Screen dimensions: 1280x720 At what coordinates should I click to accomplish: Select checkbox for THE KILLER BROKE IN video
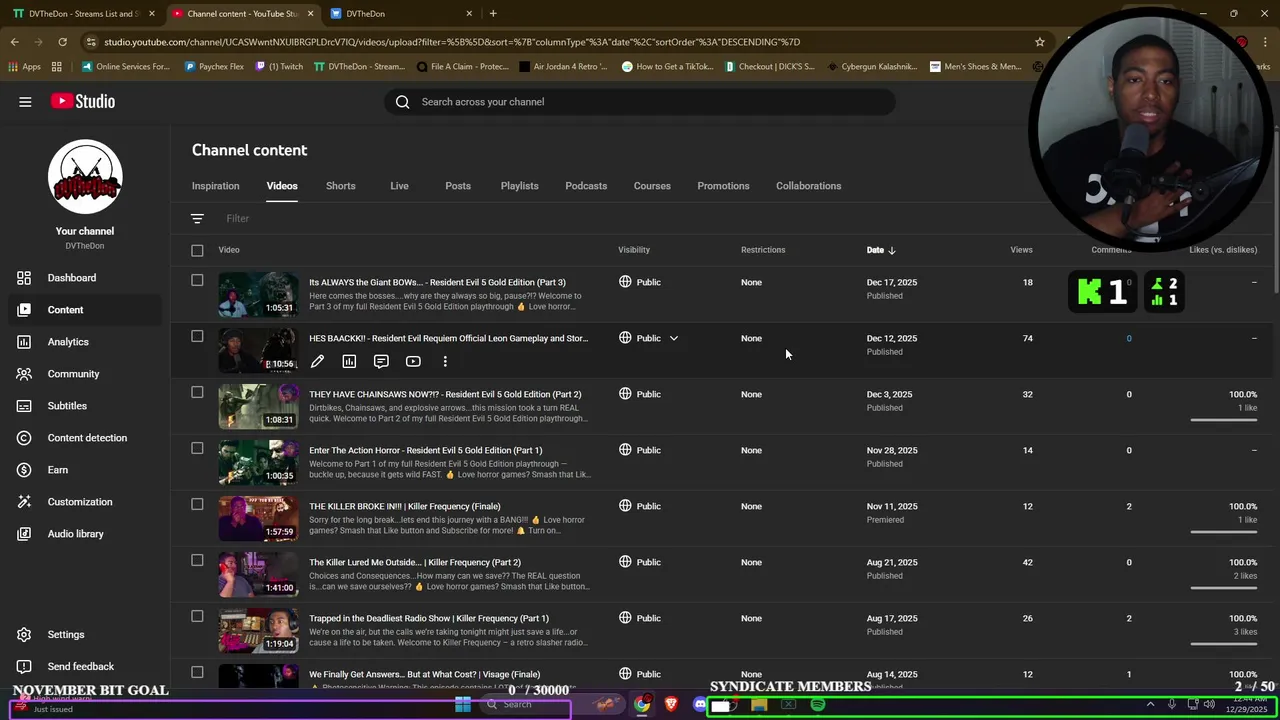click(197, 504)
